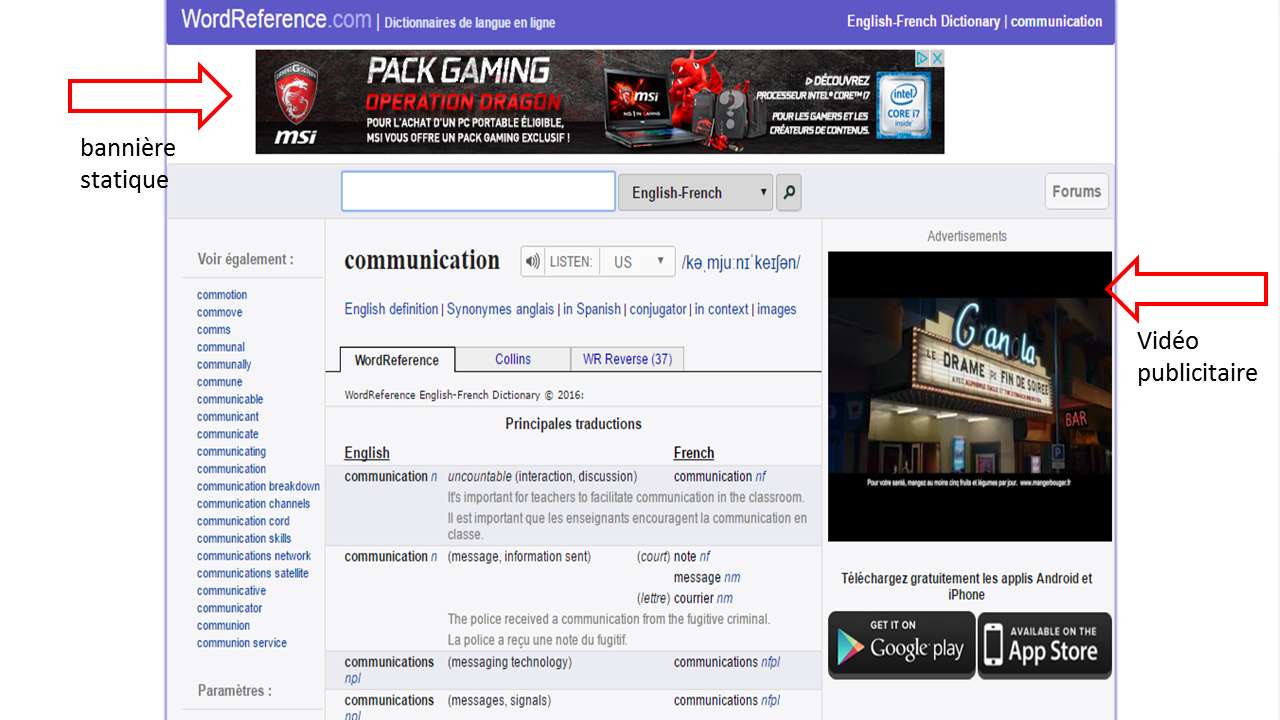This screenshot has height=720, width=1280.
Task: Open the Google Play download badge
Action: pyautogui.click(x=901, y=646)
